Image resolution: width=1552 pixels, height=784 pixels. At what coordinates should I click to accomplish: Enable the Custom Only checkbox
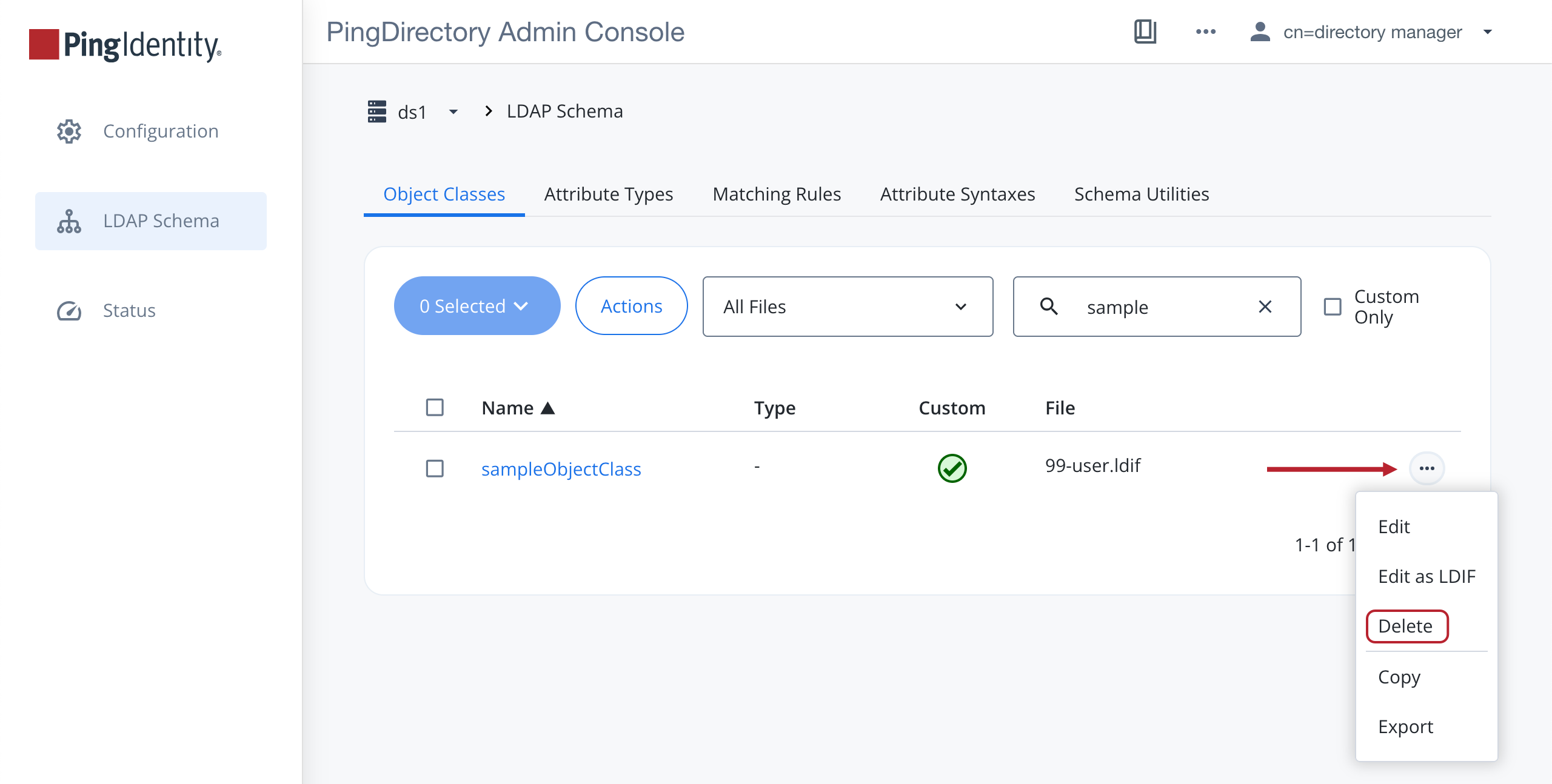point(1332,307)
